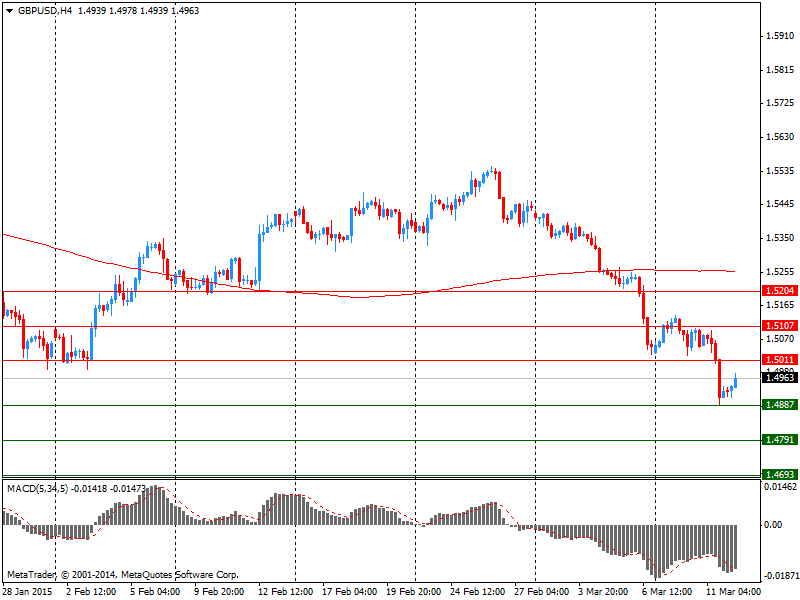Click the 1.5107 red price level label
800x600 pixels.
click(780, 326)
